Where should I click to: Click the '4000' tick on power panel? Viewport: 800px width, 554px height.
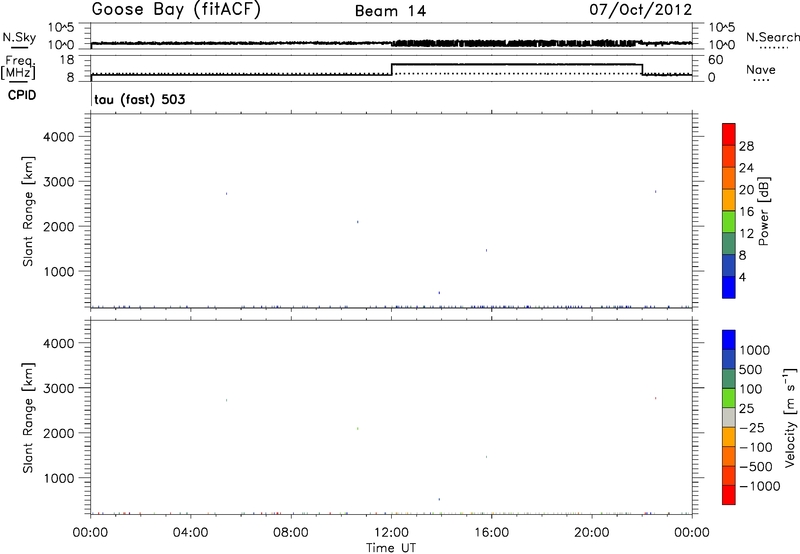click(59, 137)
